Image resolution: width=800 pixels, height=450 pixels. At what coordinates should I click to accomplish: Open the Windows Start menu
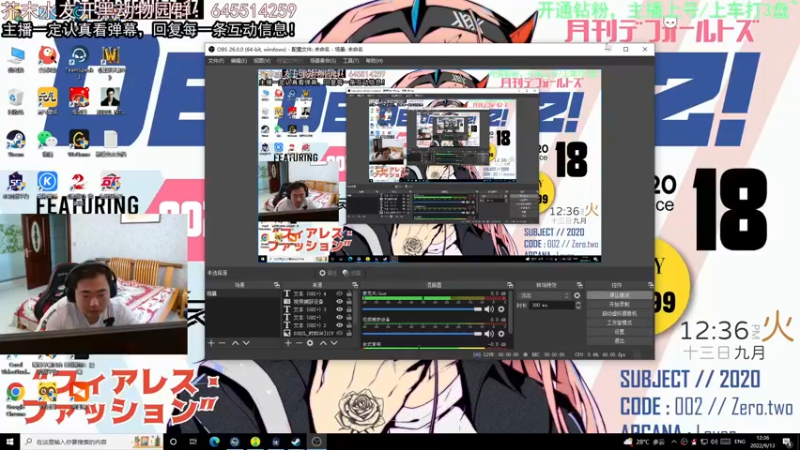click(10, 442)
